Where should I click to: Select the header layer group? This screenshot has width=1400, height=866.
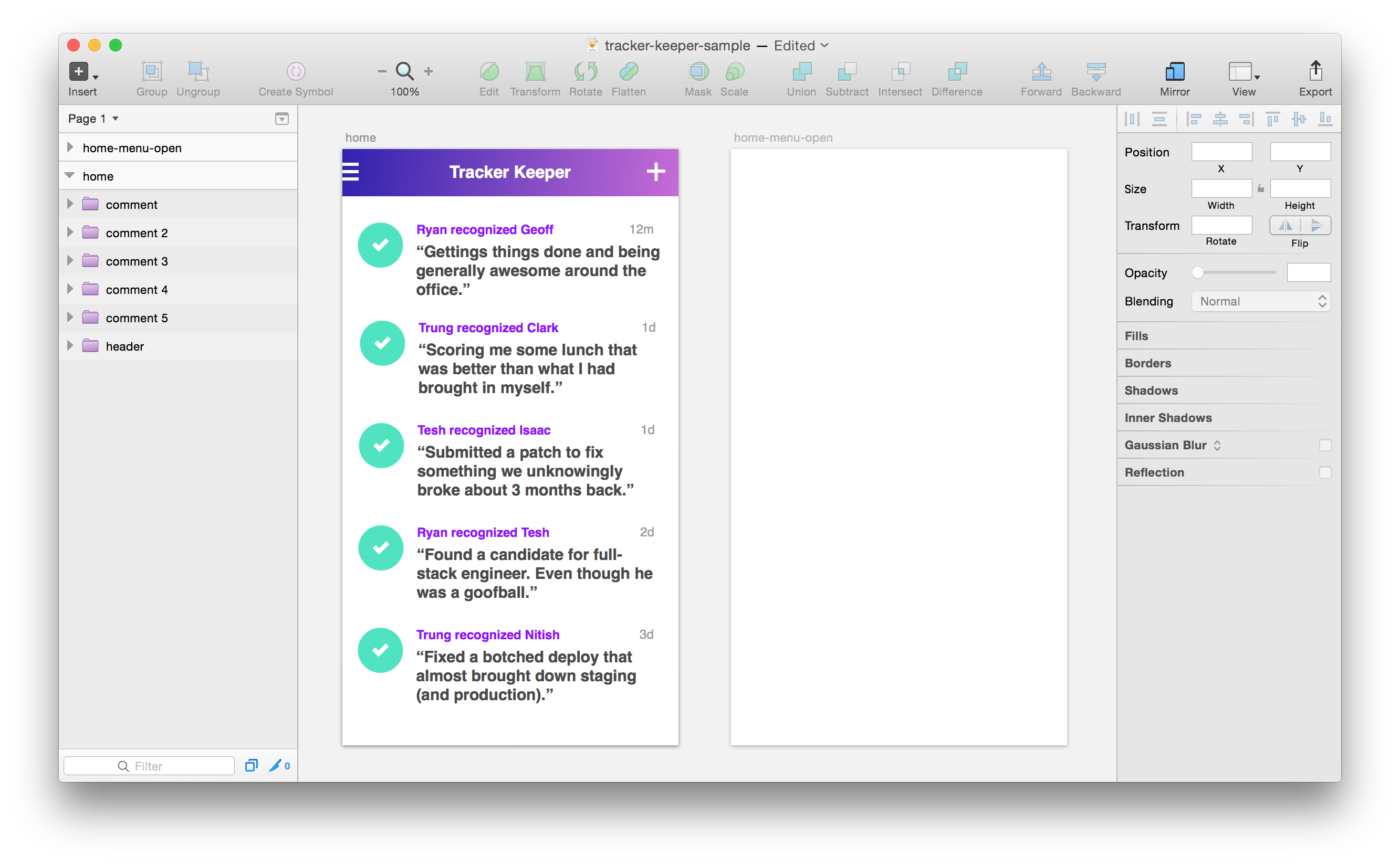click(x=124, y=346)
